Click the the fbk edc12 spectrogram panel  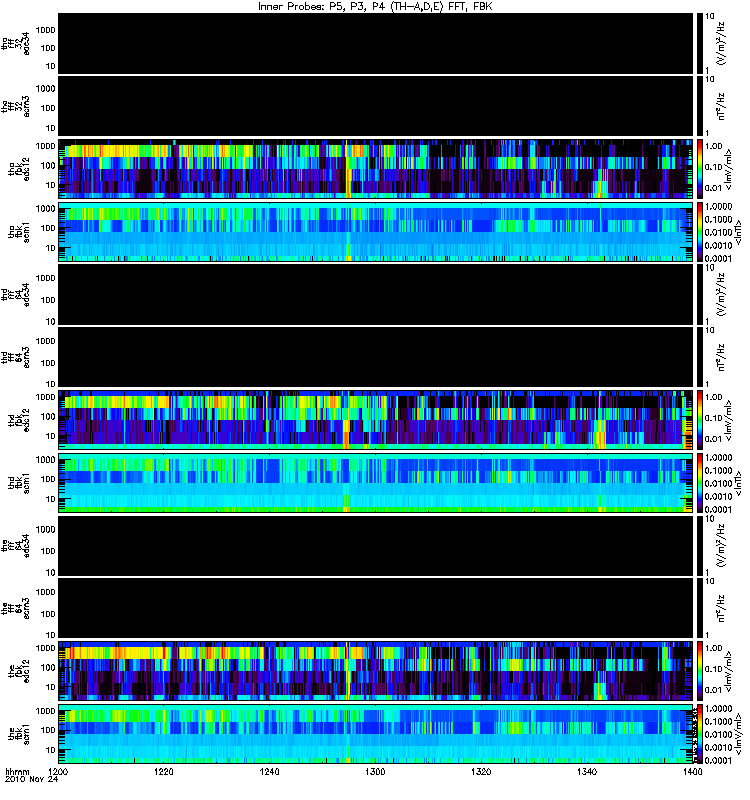(x=376, y=671)
